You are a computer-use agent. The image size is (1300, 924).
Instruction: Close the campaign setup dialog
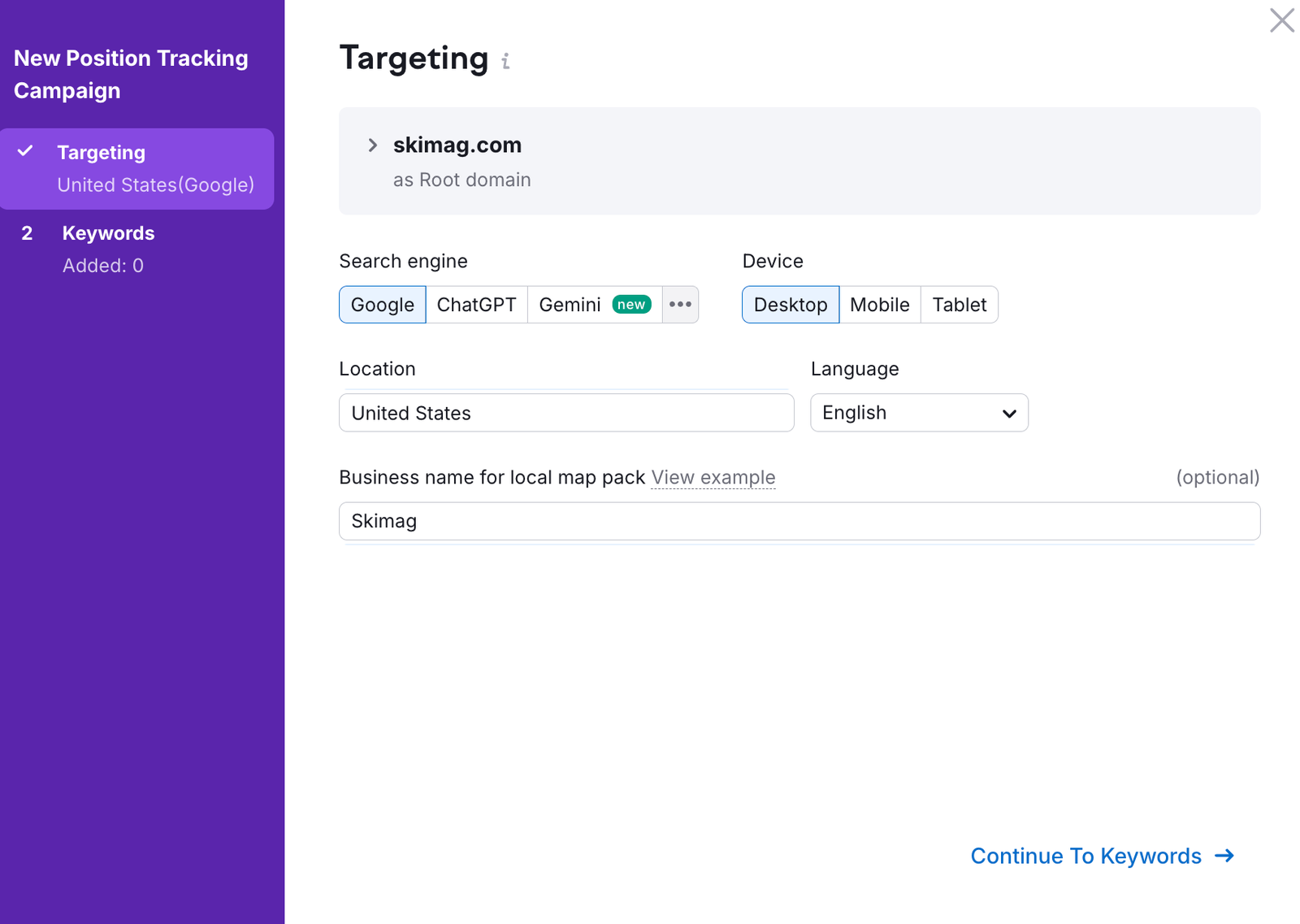point(1281,20)
